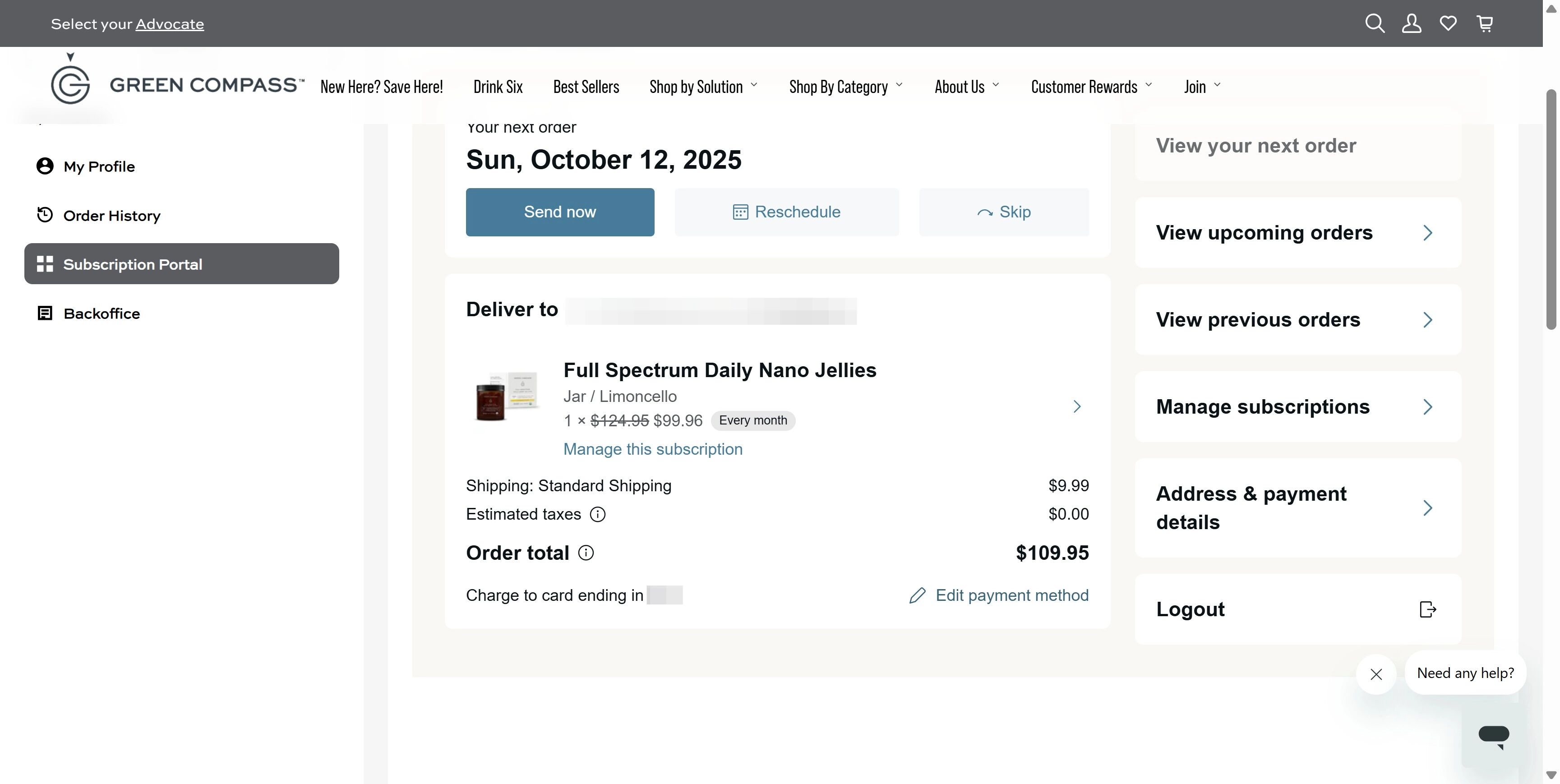Click the Send now button
Viewport: 1560px width, 784px height.
pos(559,212)
